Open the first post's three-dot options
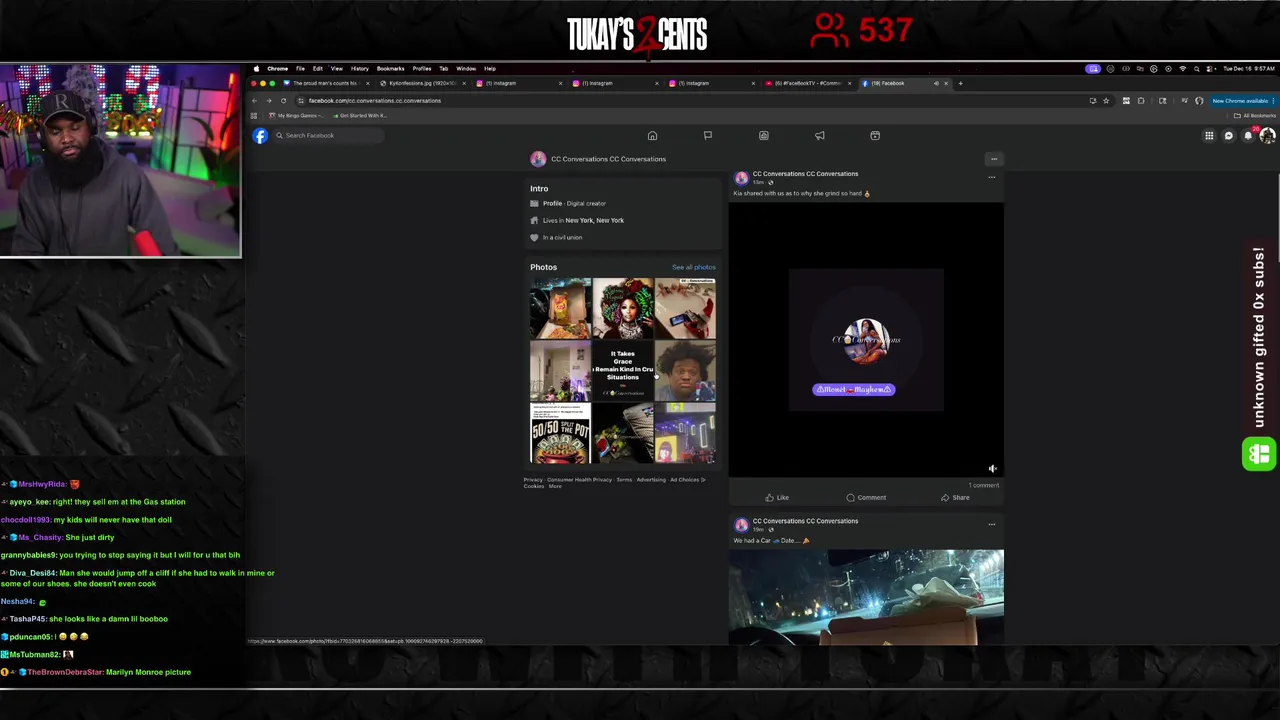Screen dimensions: 1280x720 (991, 177)
